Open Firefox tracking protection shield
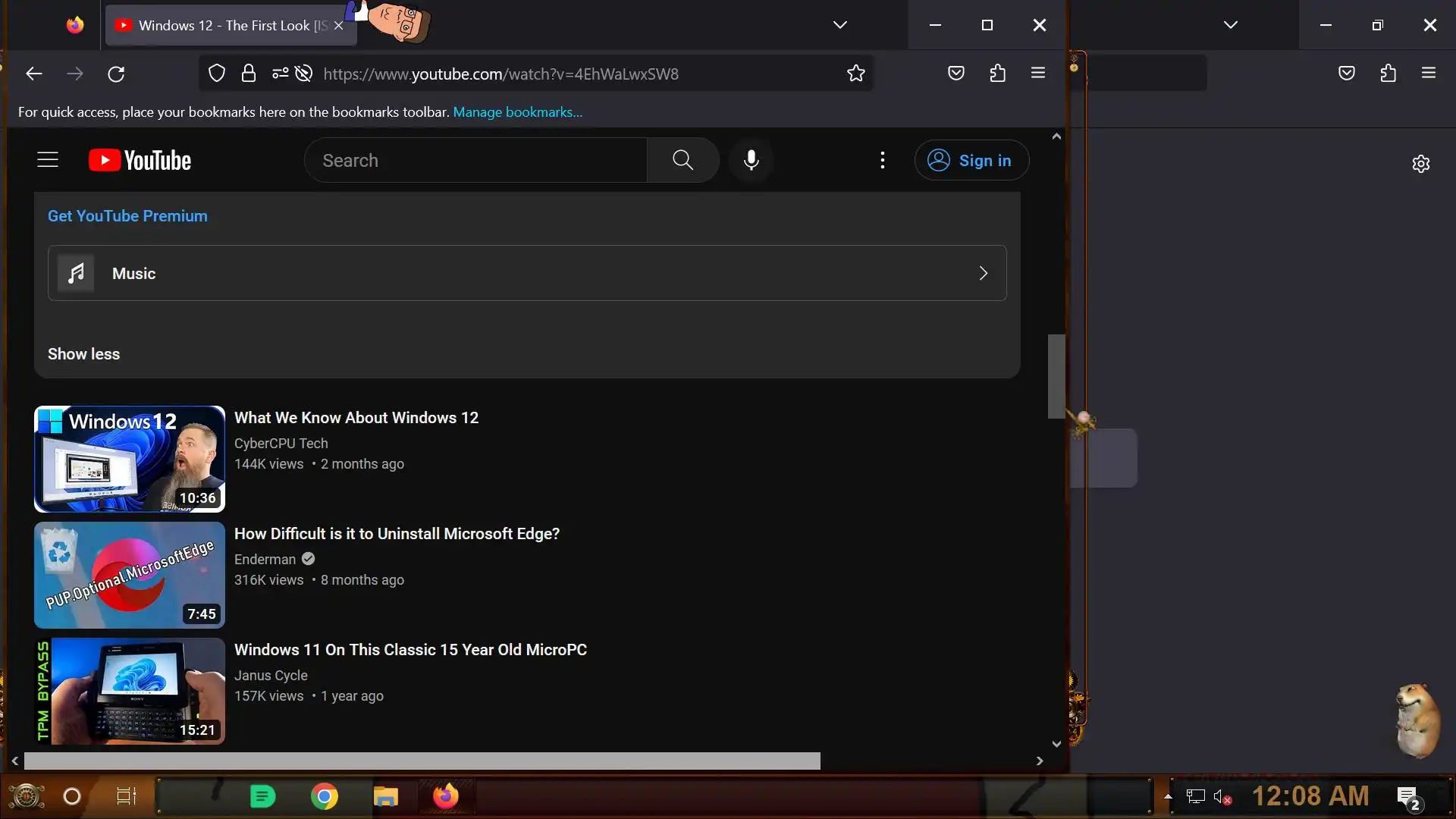The height and width of the screenshot is (819, 1456). [217, 74]
